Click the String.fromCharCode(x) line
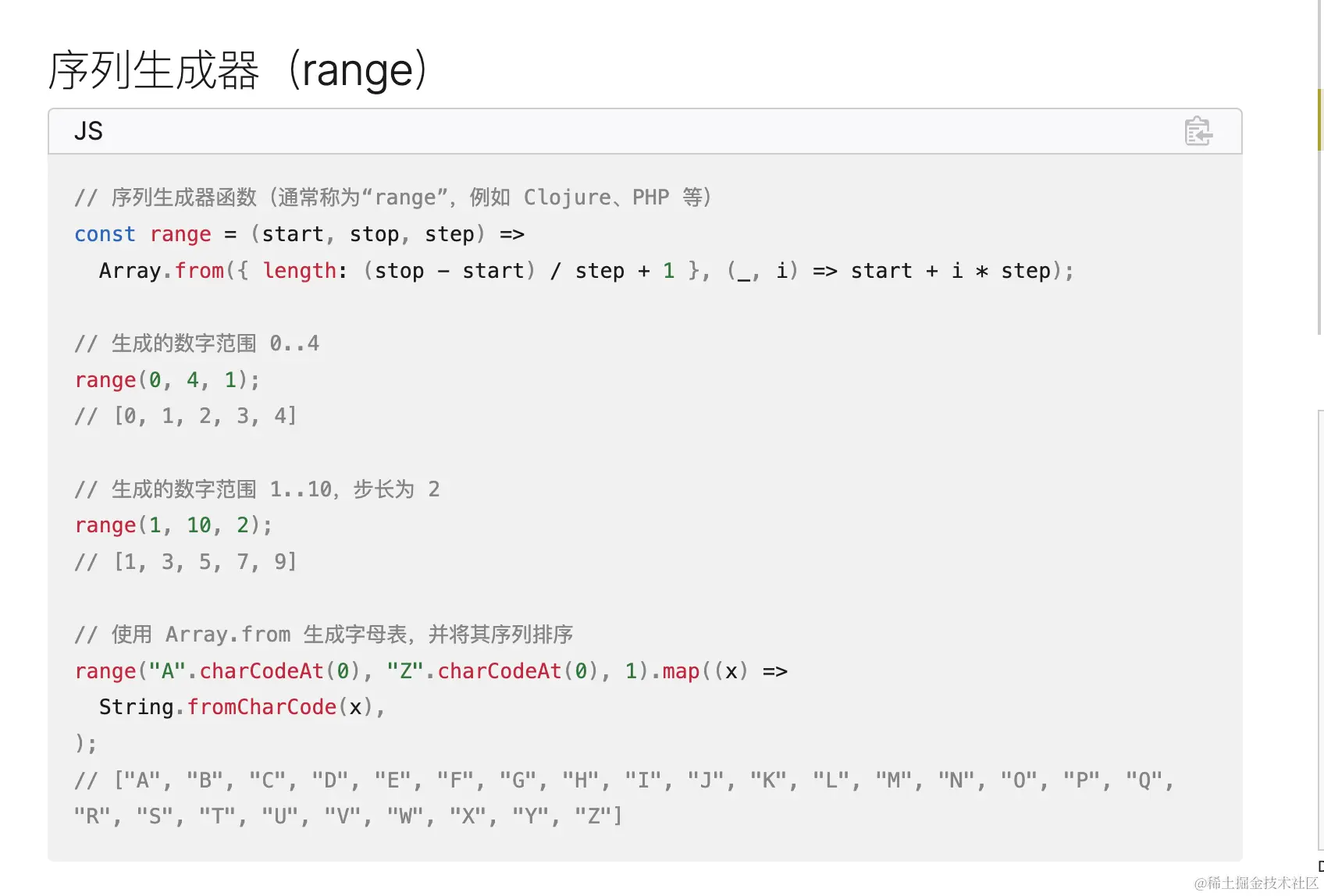 click(242, 707)
